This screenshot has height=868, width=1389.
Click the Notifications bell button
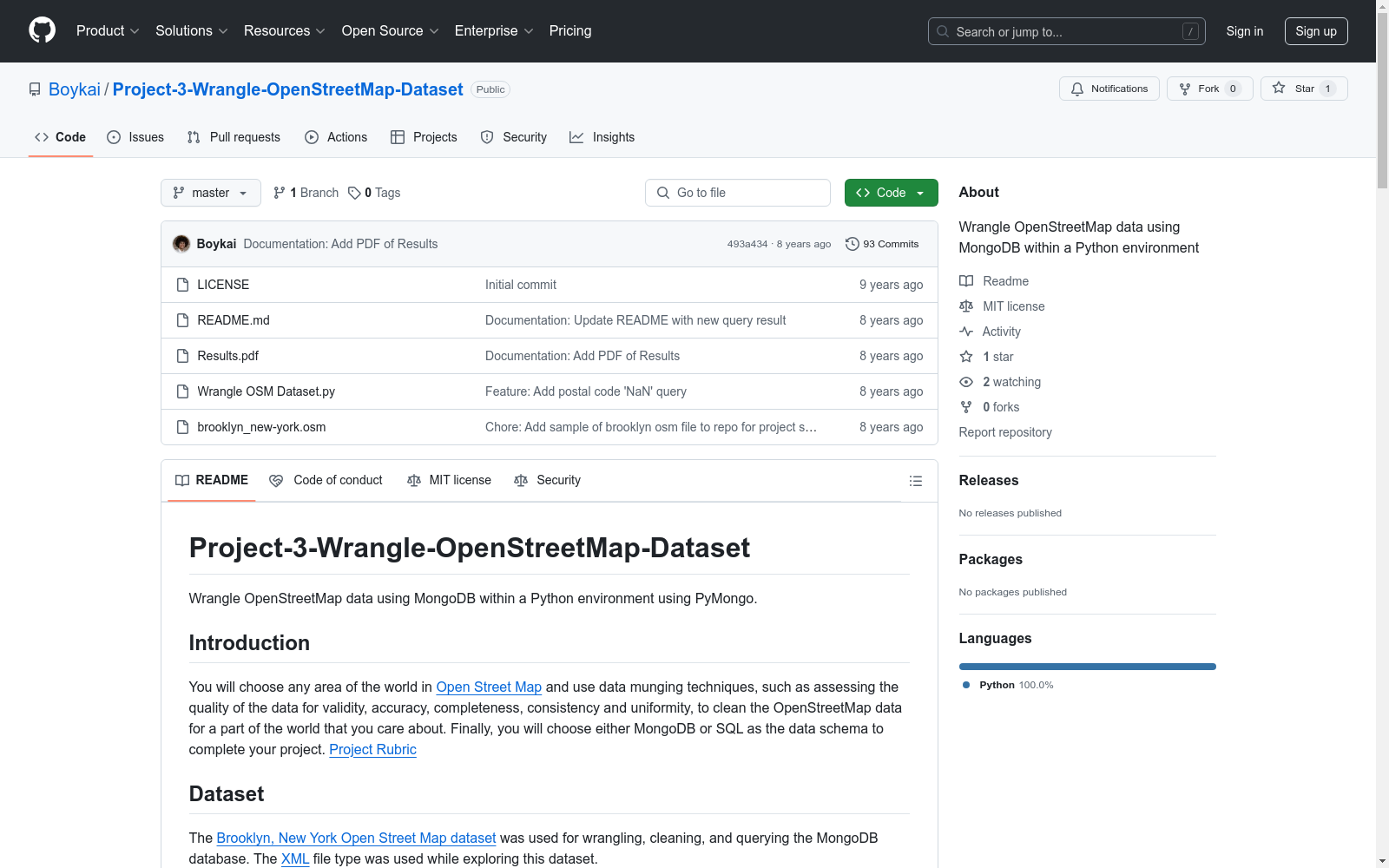coord(1109,89)
